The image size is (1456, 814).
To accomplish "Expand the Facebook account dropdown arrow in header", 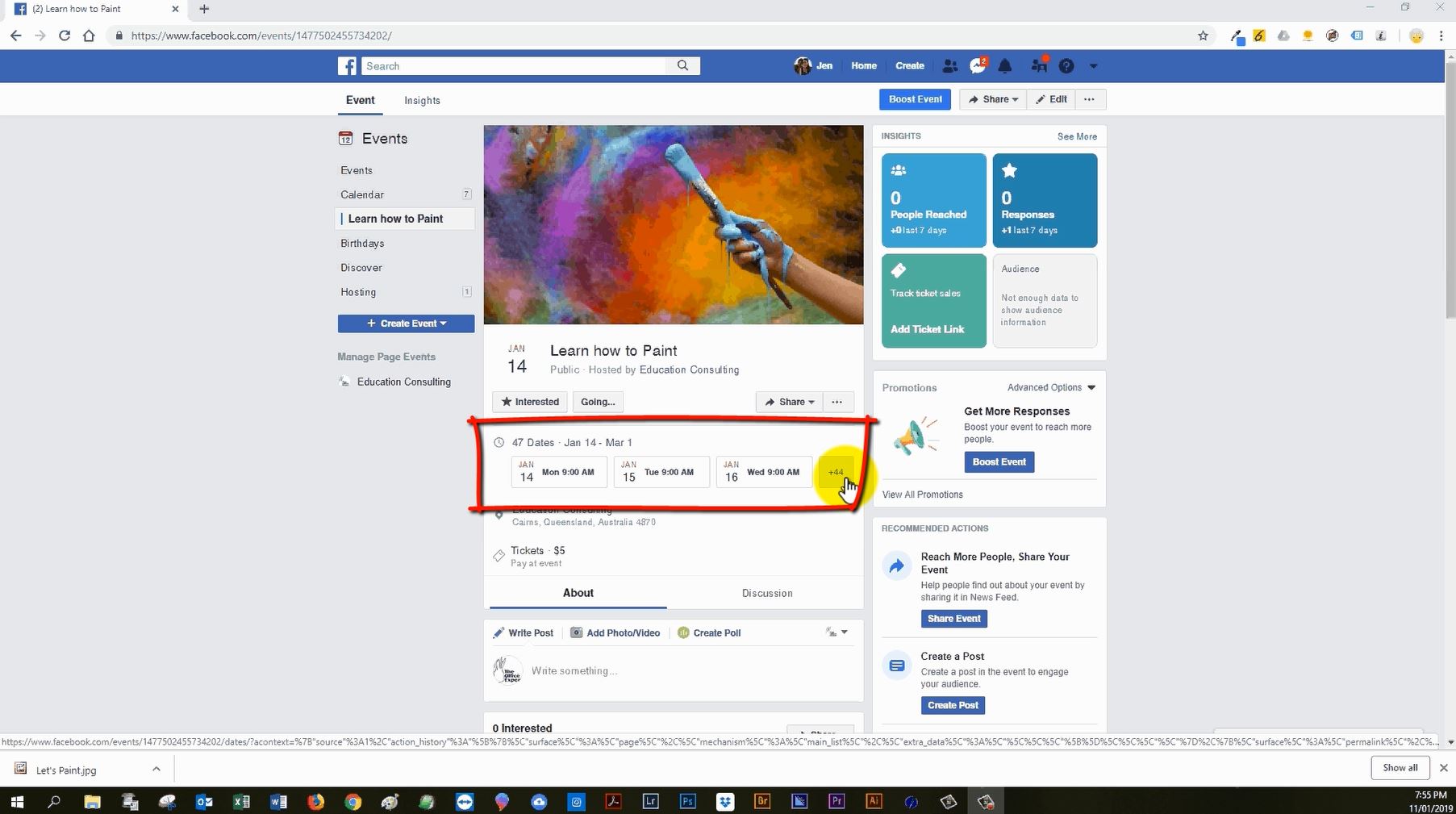I will click(x=1094, y=66).
